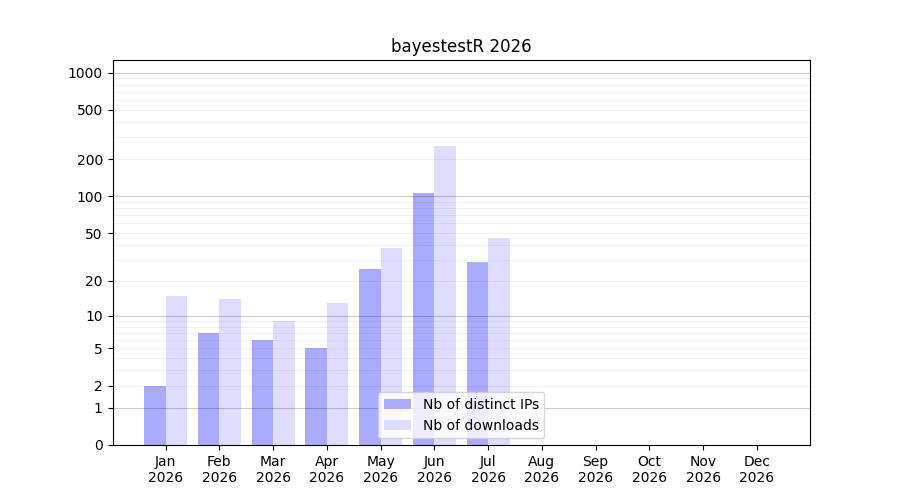Click the Dec 2026 x-axis label
900x500 pixels.
757,469
